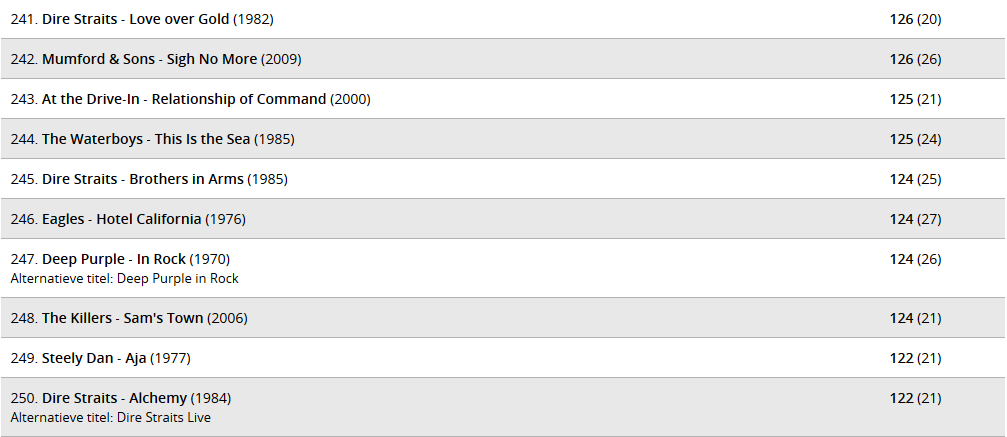Click the Mumford & Sons artist name
The height and width of the screenshot is (437, 1007).
point(99,59)
